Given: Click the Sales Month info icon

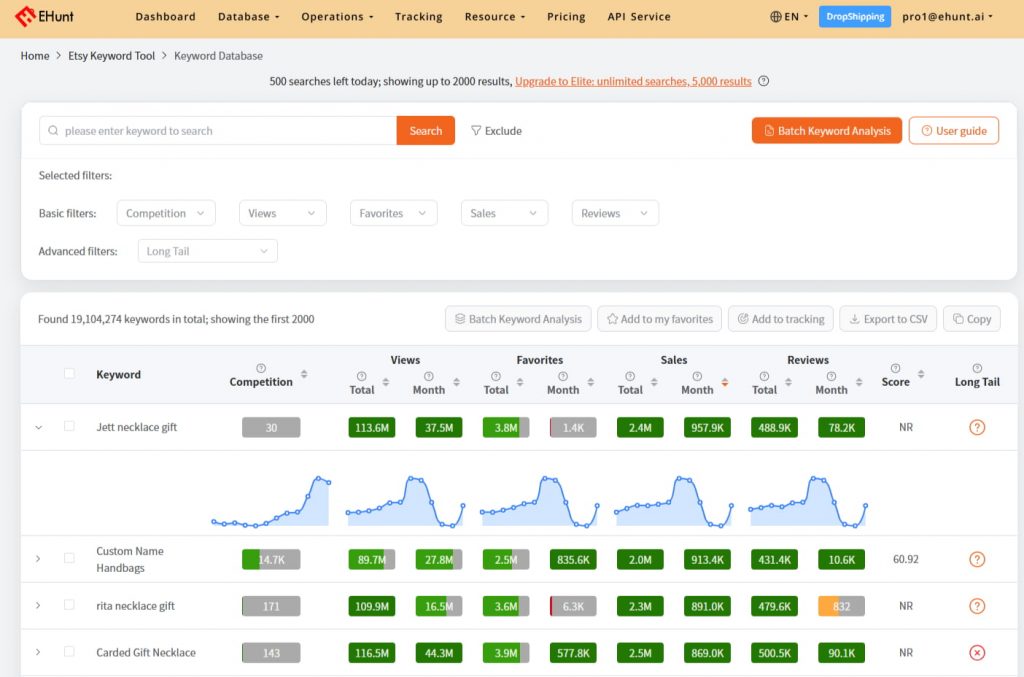Looking at the screenshot, I should tap(697, 376).
